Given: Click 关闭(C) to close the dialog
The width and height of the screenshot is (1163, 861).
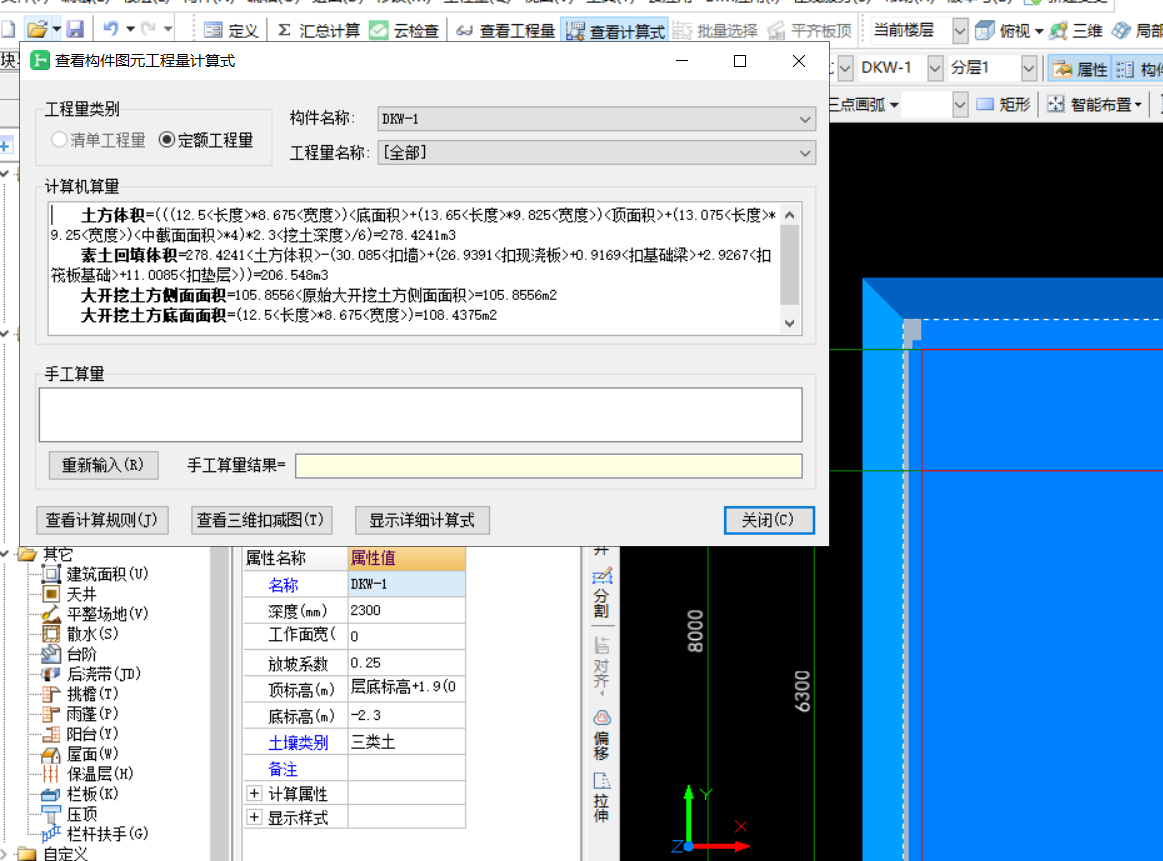Looking at the screenshot, I should [x=769, y=520].
